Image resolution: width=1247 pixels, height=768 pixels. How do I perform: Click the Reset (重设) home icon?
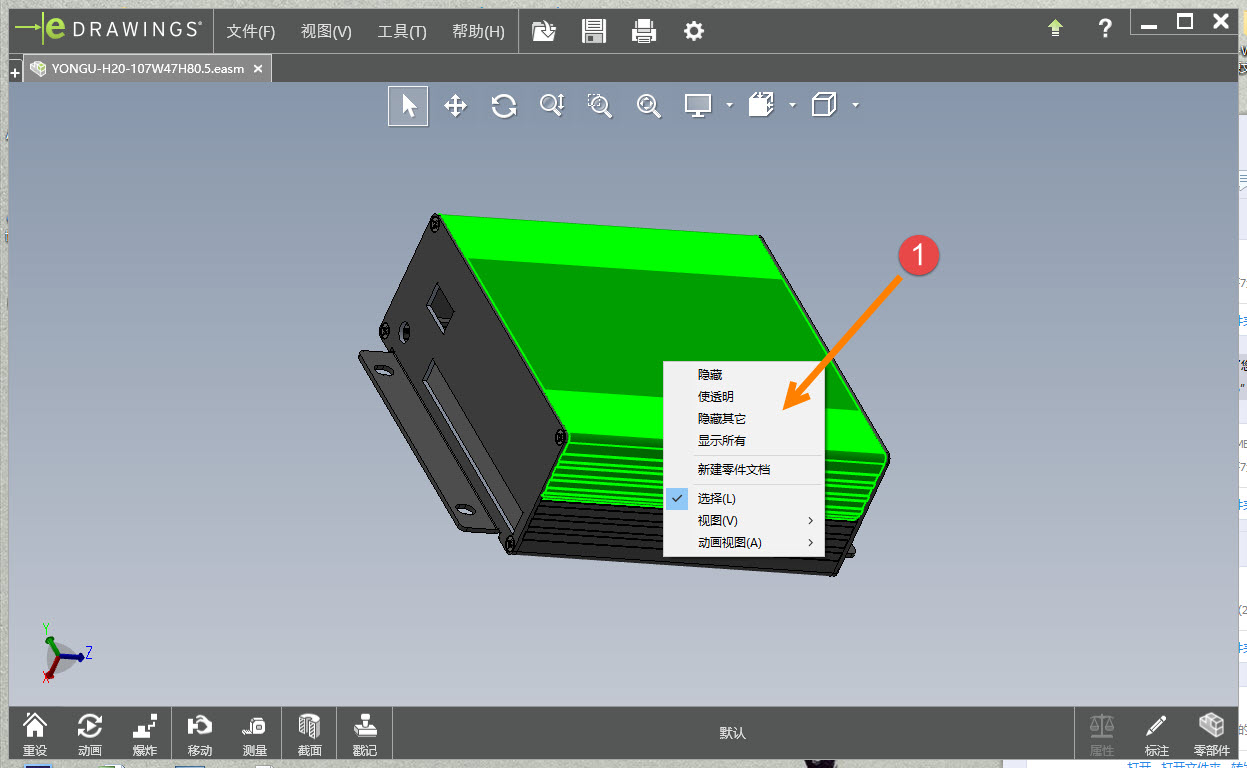(x=35, y=733)
